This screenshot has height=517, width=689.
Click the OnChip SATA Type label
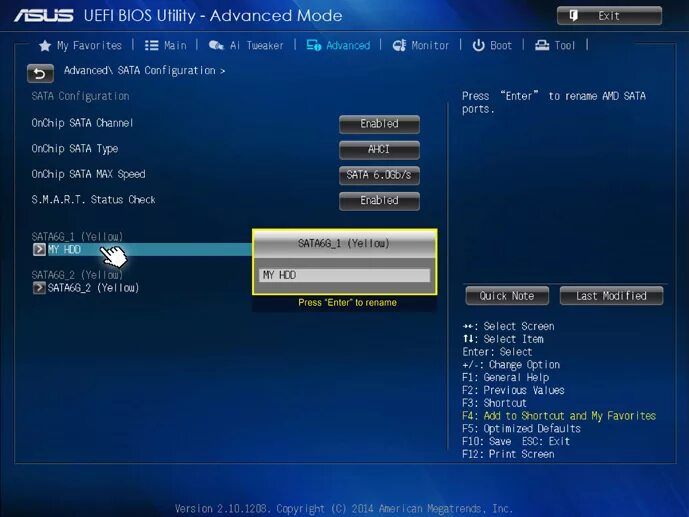coord(75,149)
